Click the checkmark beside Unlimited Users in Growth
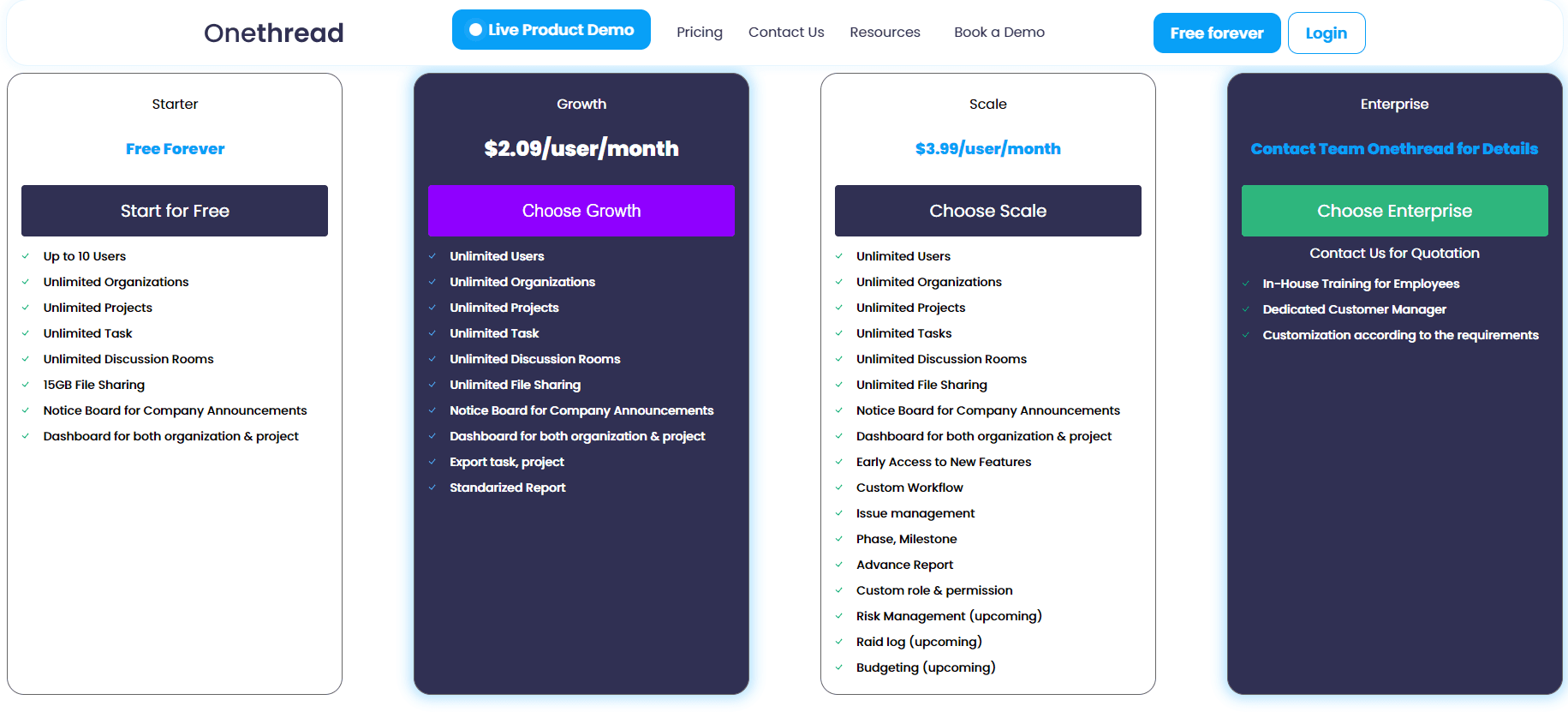The image size is (1568, 712). [432, 256]
